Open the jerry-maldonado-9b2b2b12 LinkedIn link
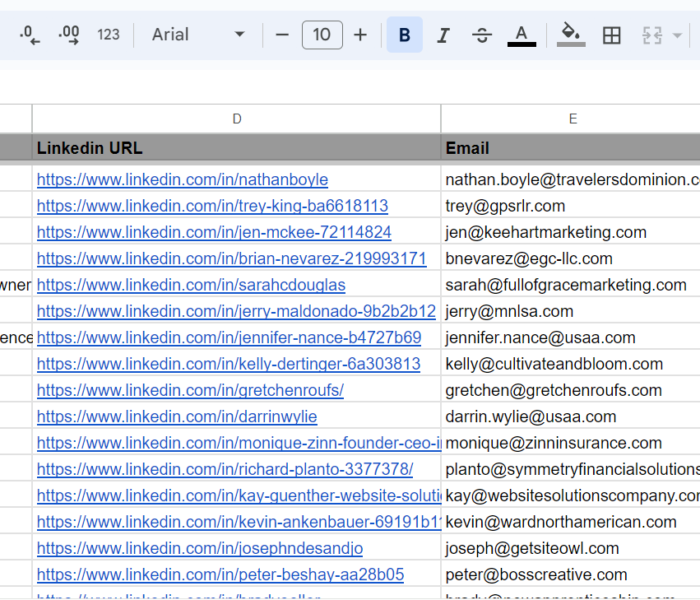The width and height of the screenshot is (700, 600). 236,311
